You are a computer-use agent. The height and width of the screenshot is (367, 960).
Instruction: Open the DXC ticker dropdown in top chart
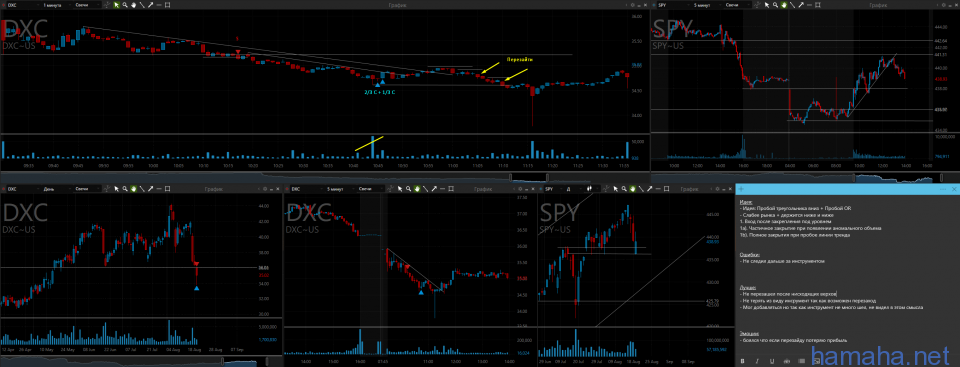click(x=23, y=5)
